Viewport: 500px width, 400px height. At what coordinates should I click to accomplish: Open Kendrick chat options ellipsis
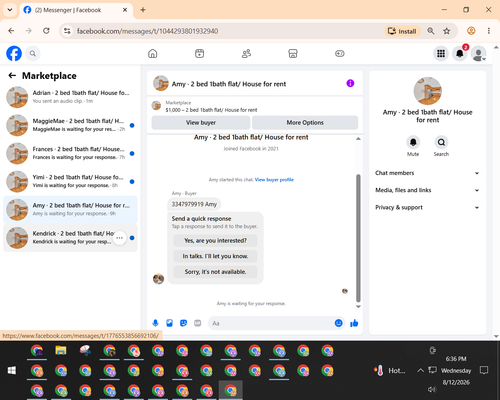pyautogui.click(x=119, y=238)
